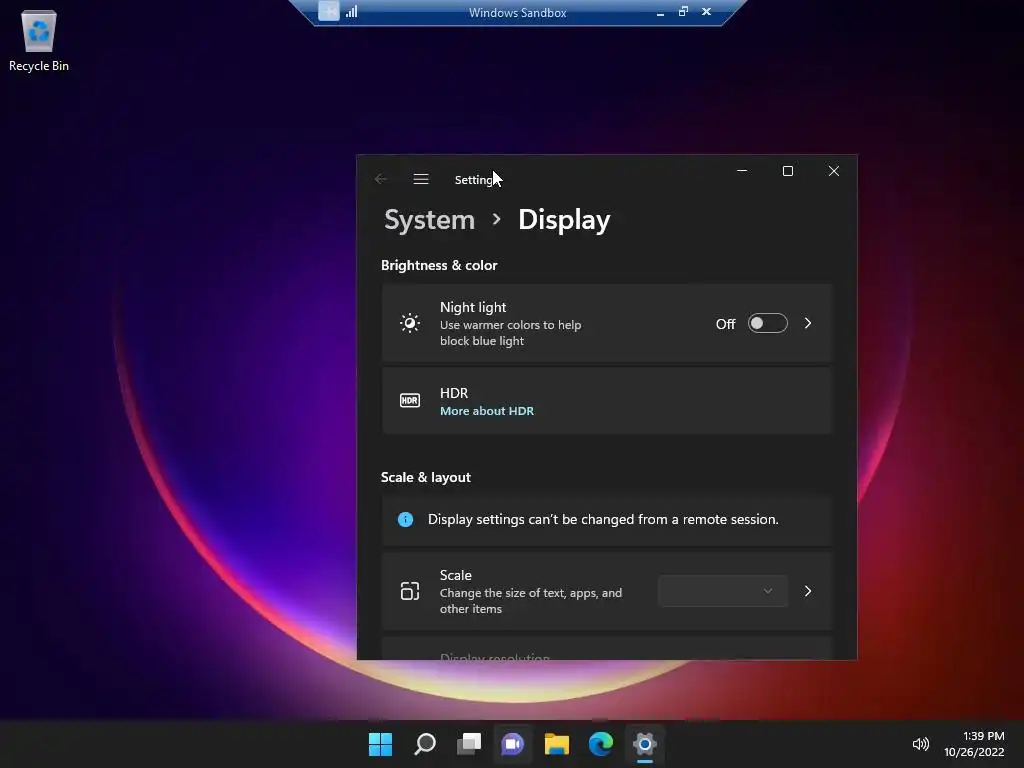Open taskbar Search
This screenshot has height=768, width=1024.
click(x=425, y=744)
